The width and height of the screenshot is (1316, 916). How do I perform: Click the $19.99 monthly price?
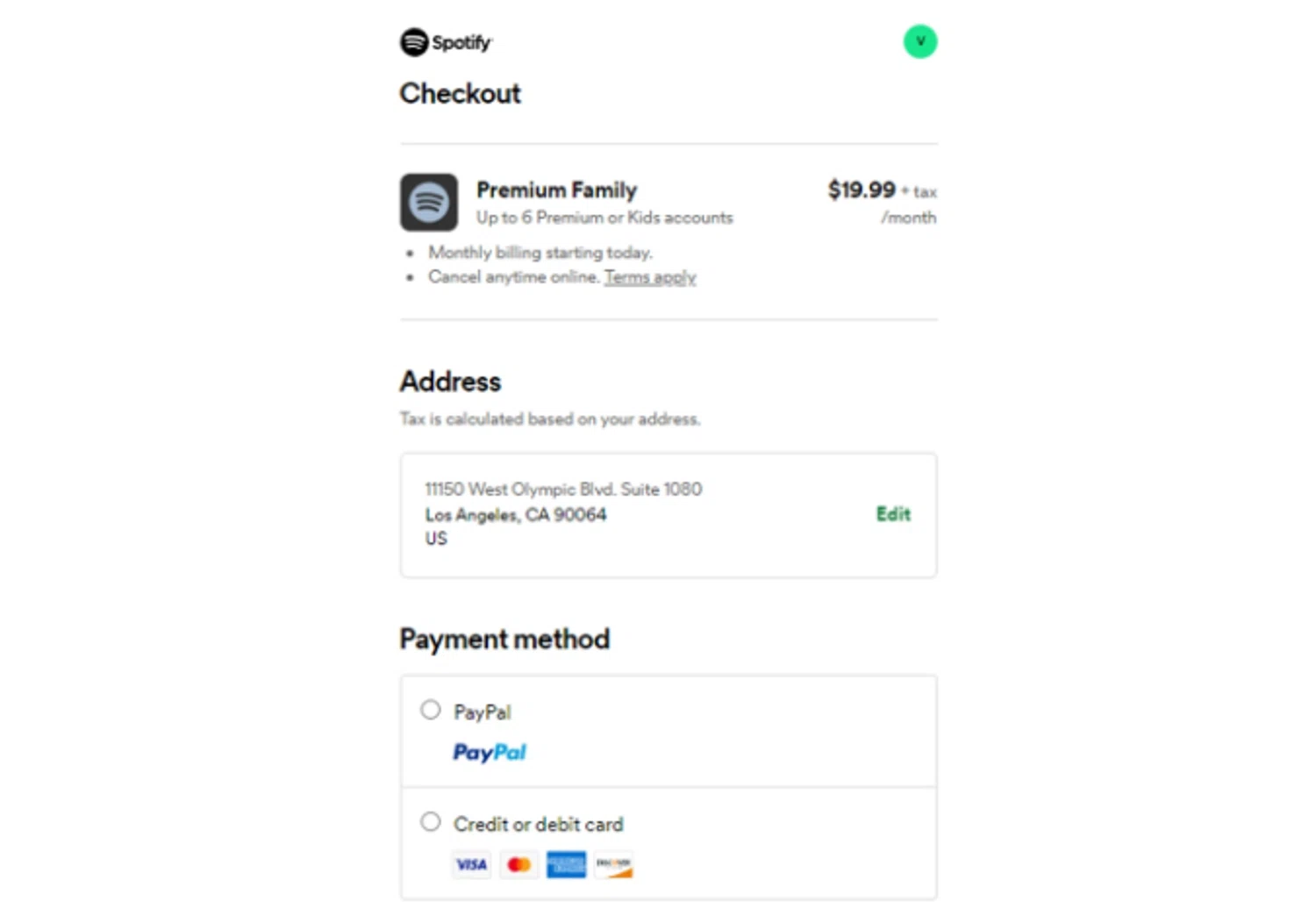(862, 190)
